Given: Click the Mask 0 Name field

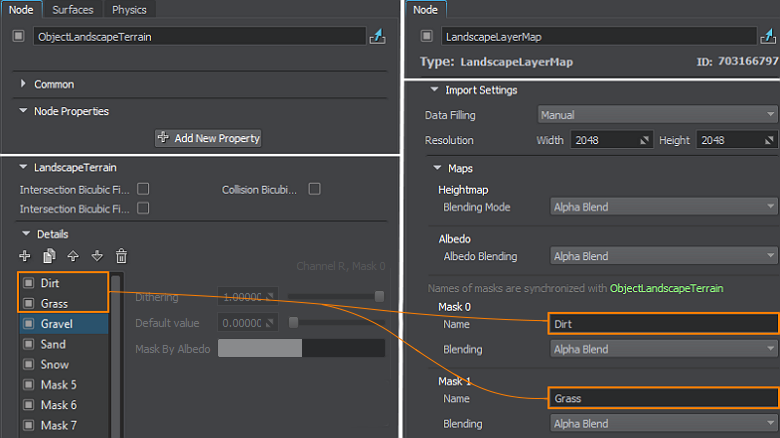Looking at the screenshot, I should (x=664, y=324).
